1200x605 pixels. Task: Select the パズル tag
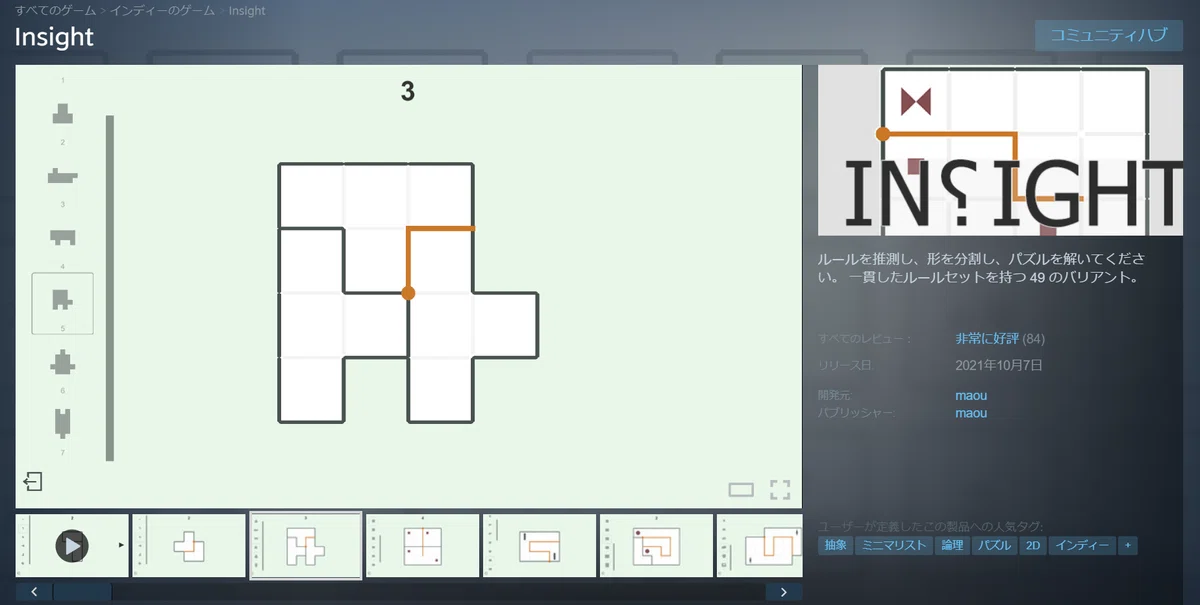(x=995, y=546)
